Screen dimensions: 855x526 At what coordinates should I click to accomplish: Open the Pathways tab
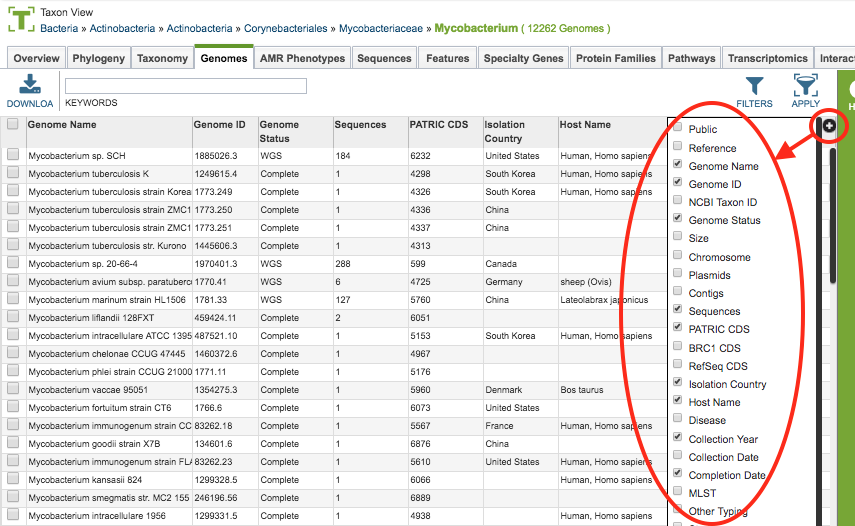click(x=691, y=58)
